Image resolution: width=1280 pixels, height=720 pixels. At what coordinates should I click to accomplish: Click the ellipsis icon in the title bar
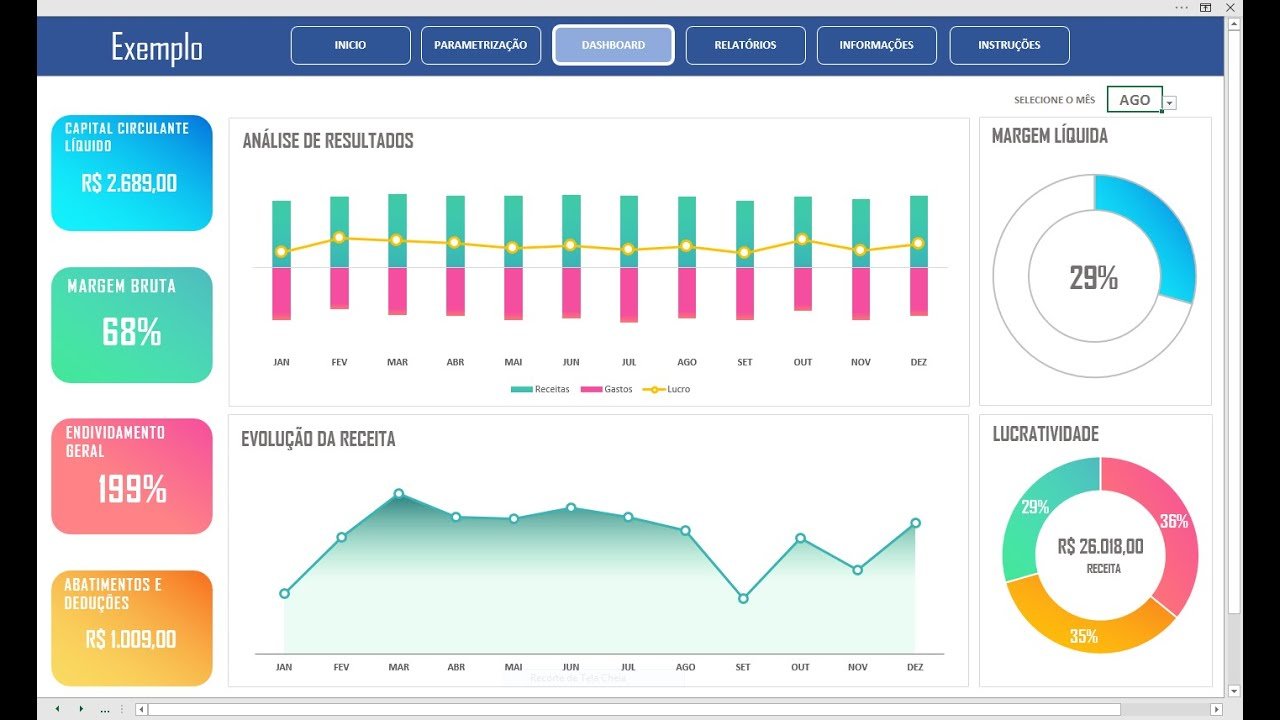(x=1182, y=8)
